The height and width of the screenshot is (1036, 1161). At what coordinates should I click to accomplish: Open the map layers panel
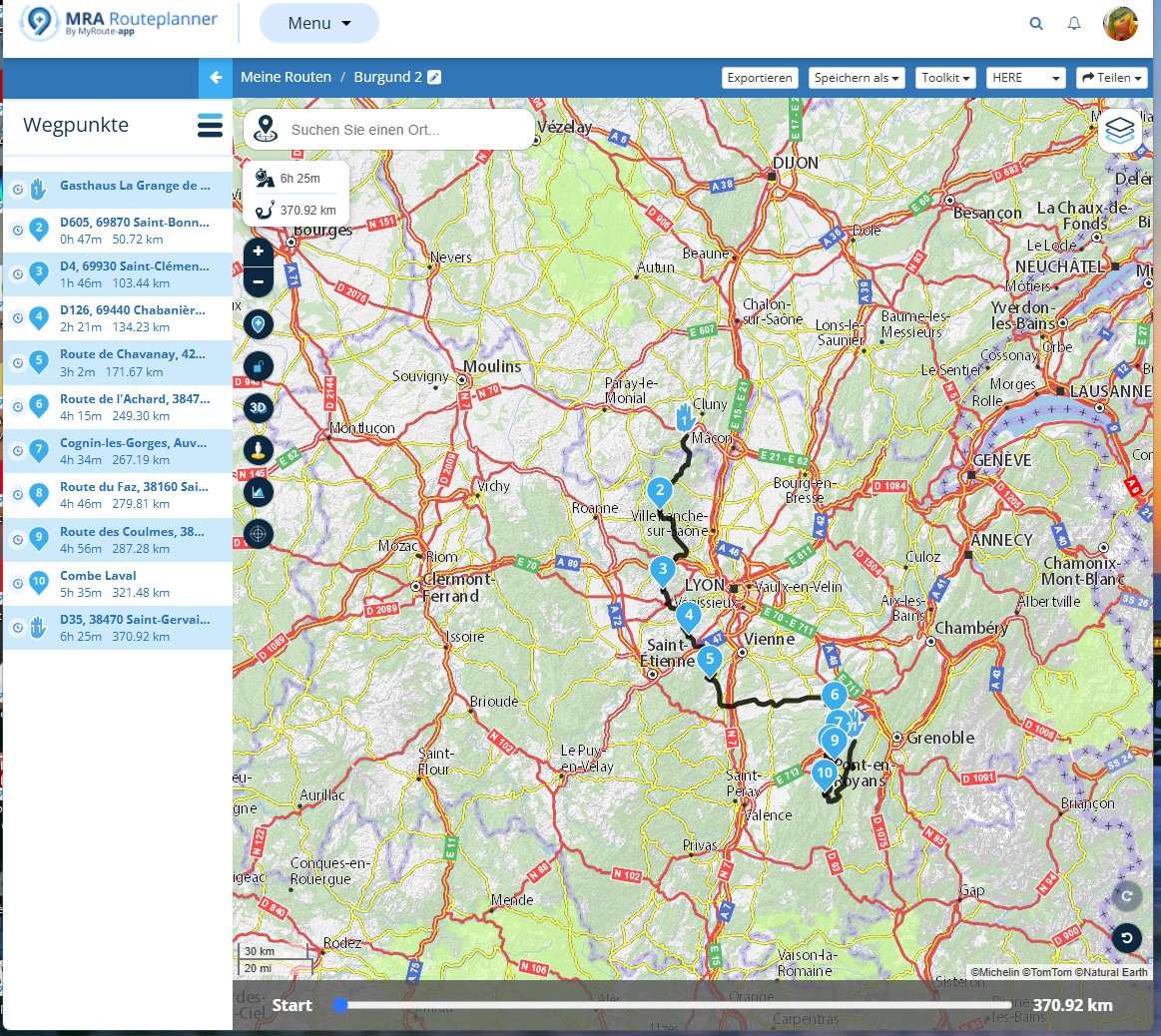[x=1120, y=130]
